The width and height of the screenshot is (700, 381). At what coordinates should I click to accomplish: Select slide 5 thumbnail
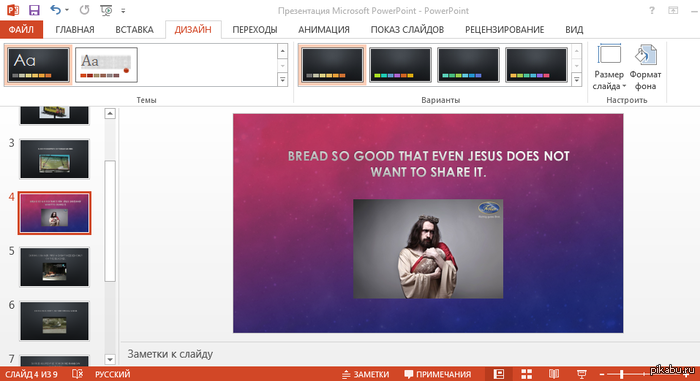click(54, 267)
